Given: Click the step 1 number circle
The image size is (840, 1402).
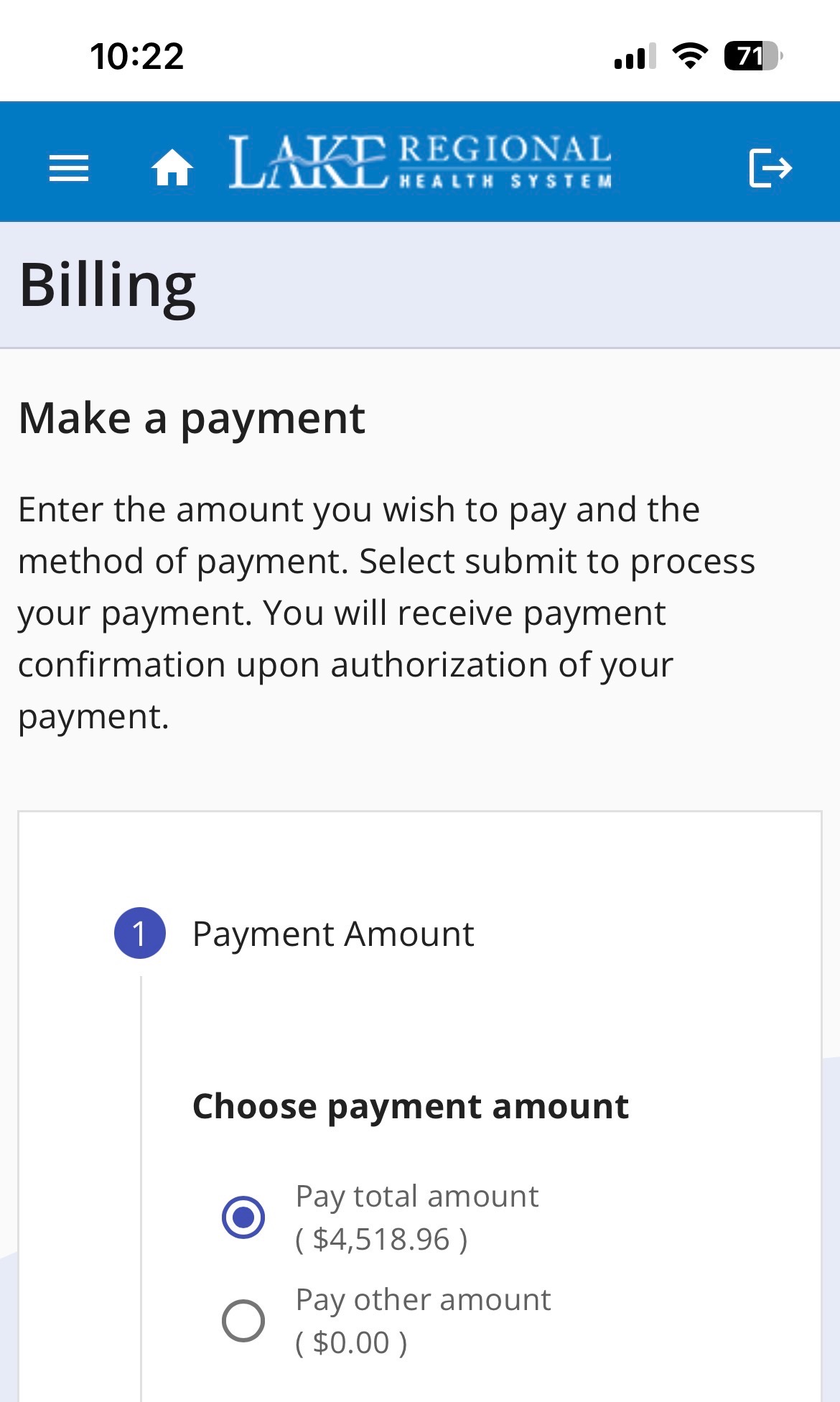Looking at the screenshot, I should point(140,933).
